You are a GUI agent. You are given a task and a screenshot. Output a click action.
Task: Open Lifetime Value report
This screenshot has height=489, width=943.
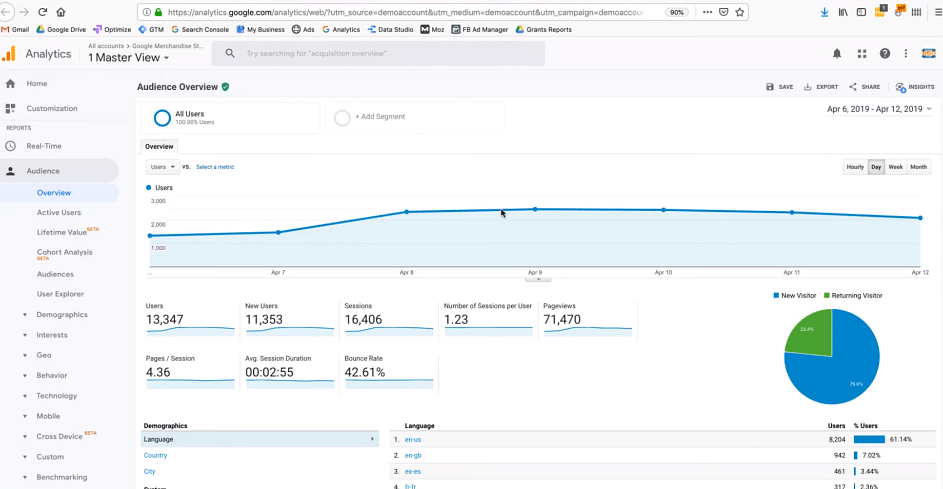62,232
